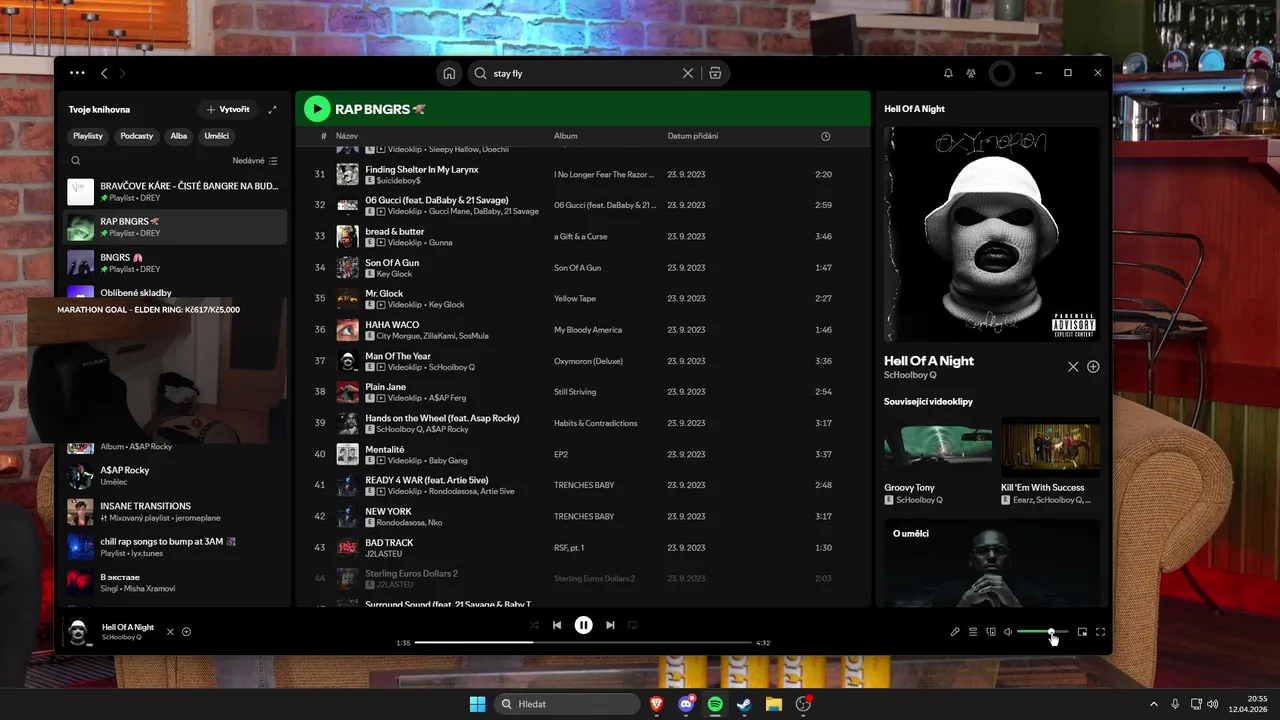1280x720 pixels.
Task: Sort tracks by Název column
Action: click(347, 136)
